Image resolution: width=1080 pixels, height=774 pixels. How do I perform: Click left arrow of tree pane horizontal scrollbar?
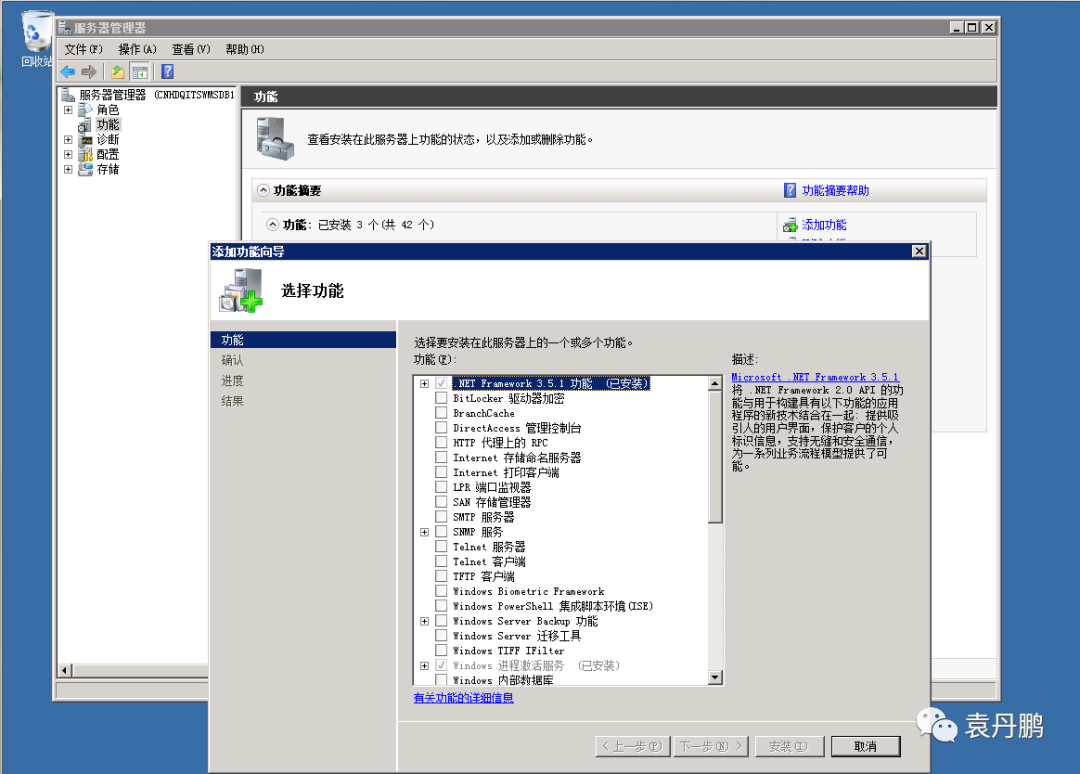pyautogui.click(x=65, y=670)
